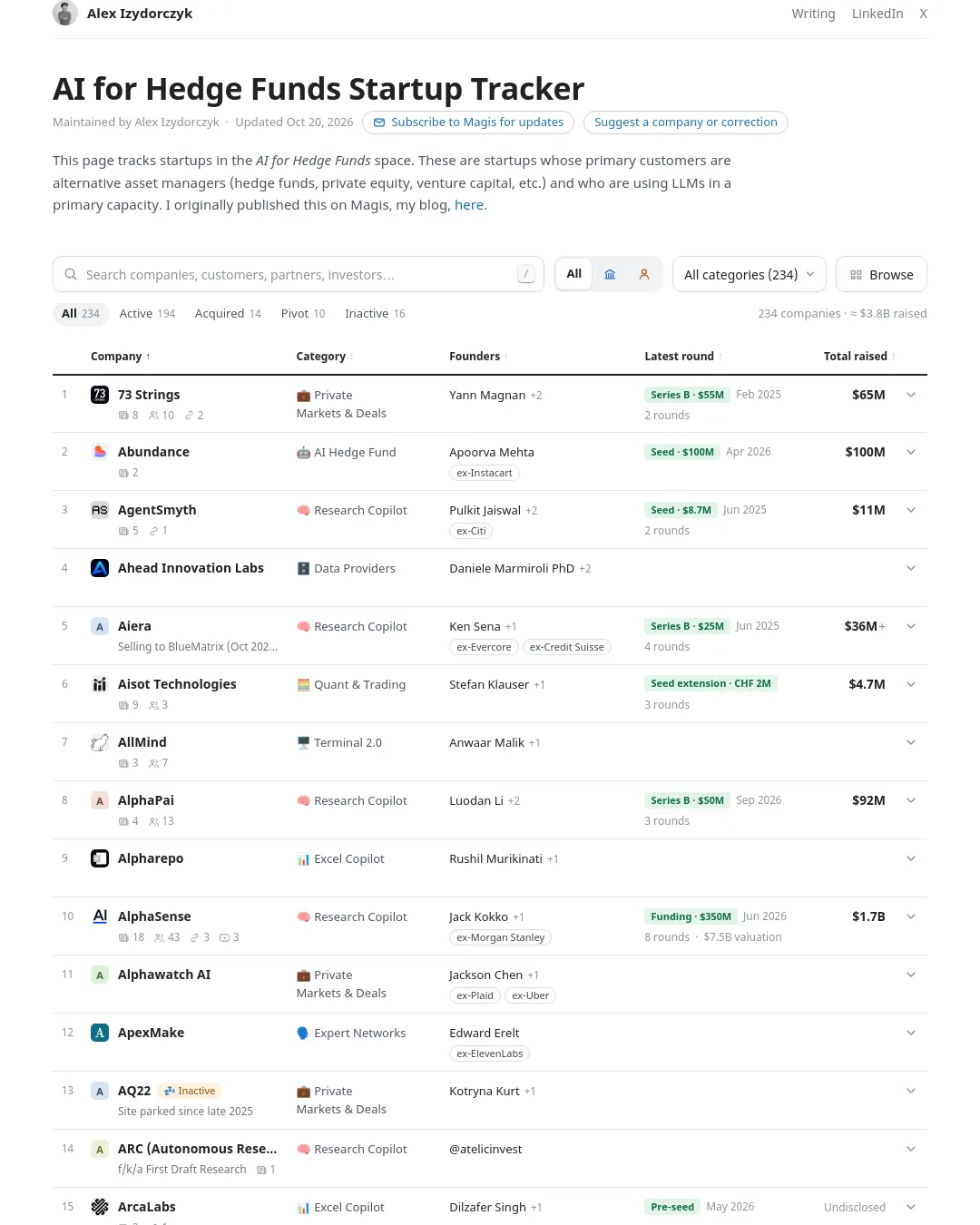Click the ARC (Autonomous Rese... letter logo
Viewport: 980px width, 1225px height.
tap(100, 1149)
